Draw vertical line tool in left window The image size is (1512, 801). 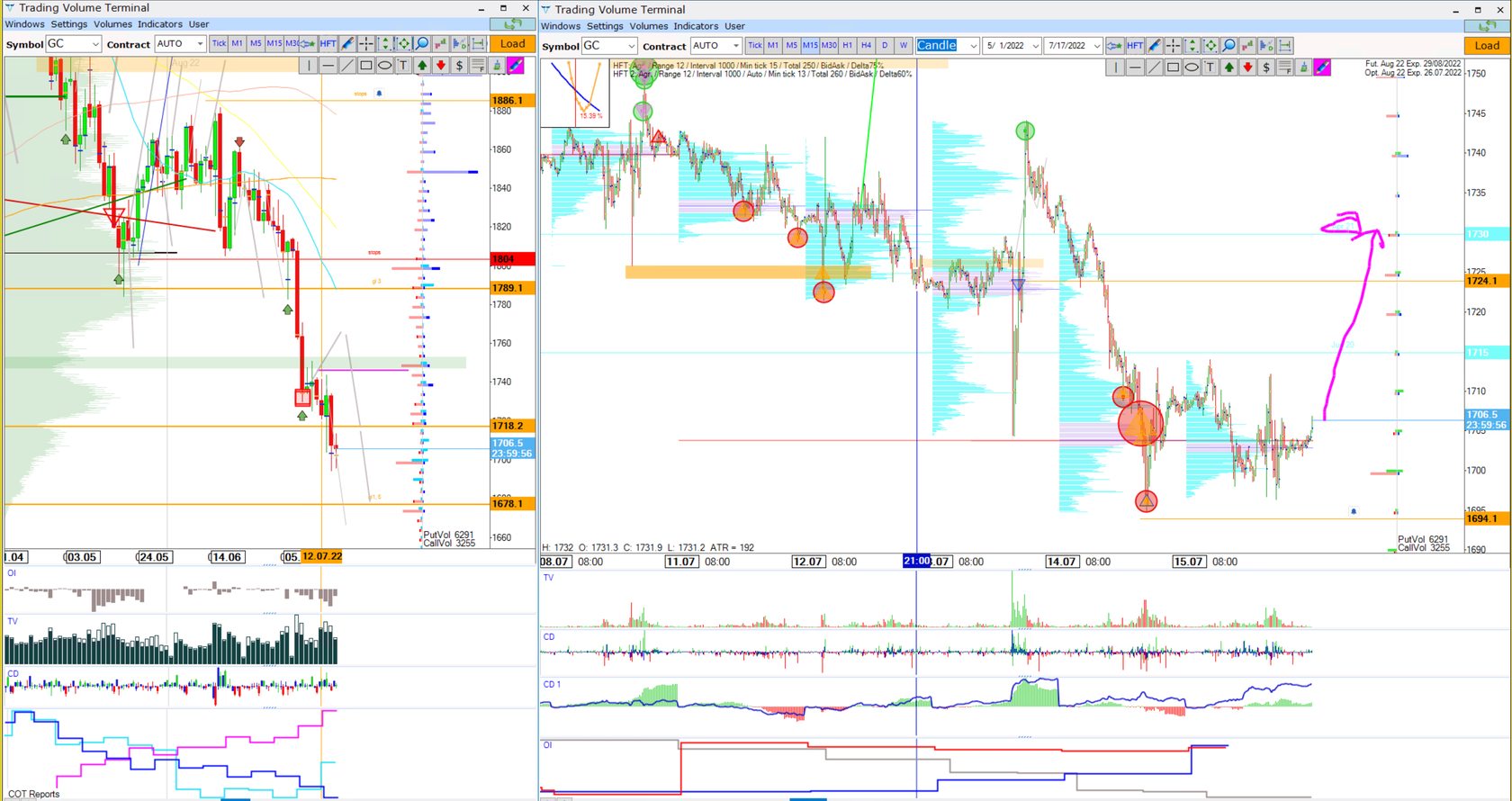pyautogui.click(x=309, y=65)
